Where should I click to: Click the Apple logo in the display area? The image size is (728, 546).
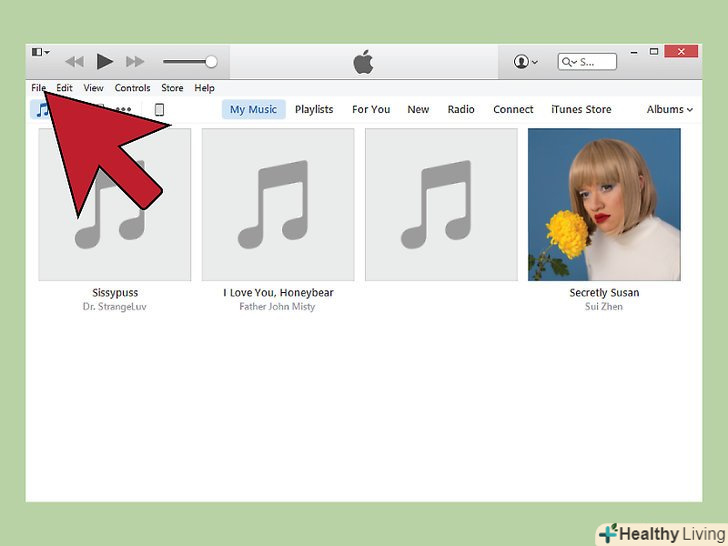click(x=364, y=62)
